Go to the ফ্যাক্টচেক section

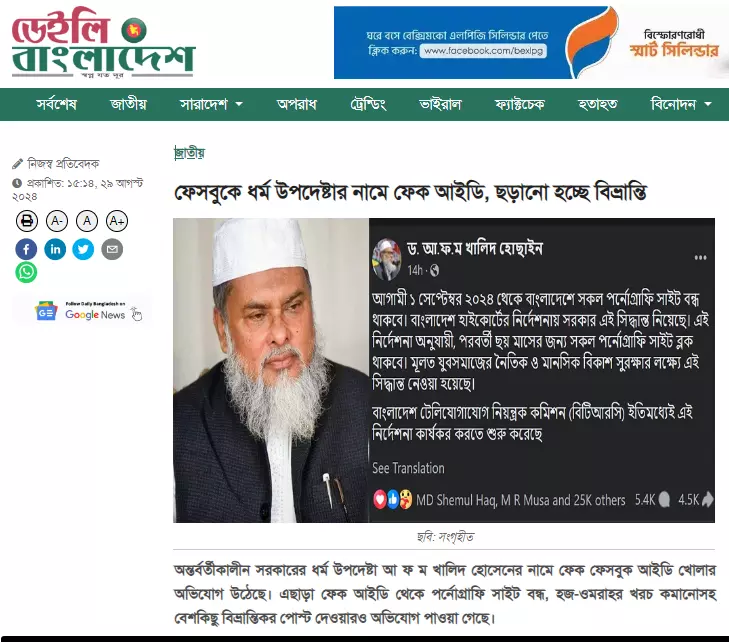point(519,104)
